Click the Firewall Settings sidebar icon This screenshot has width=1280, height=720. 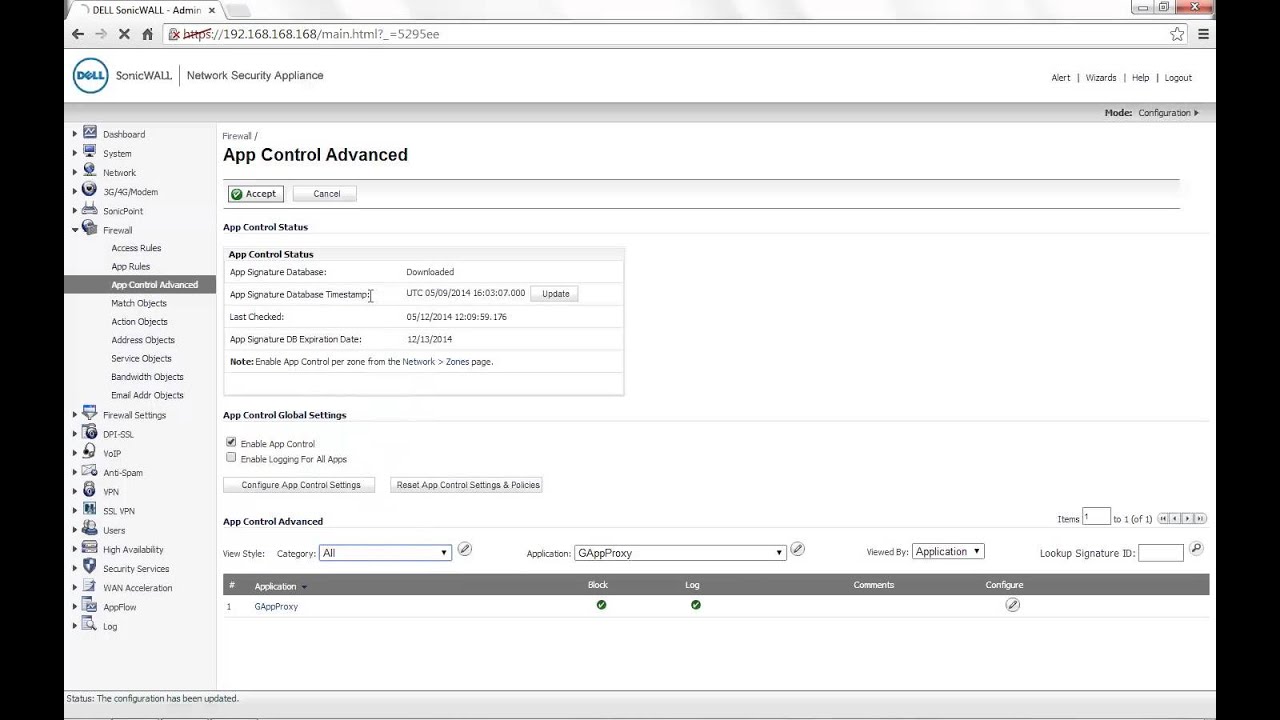click(x=90, y=414)
